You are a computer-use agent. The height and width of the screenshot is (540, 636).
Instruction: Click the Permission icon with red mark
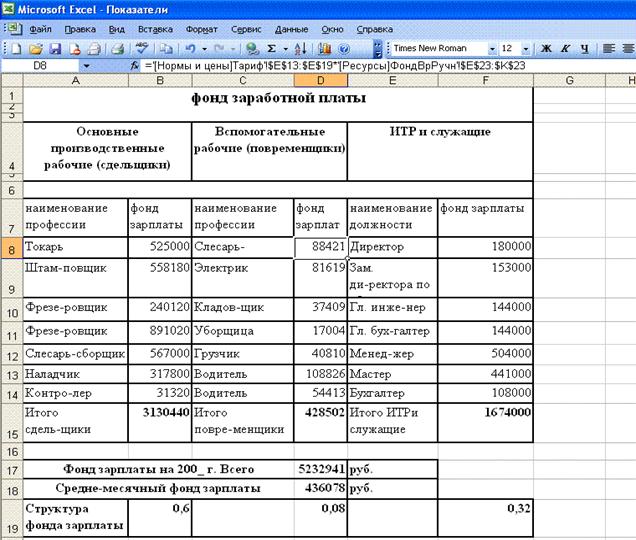[x=75, y=49]
